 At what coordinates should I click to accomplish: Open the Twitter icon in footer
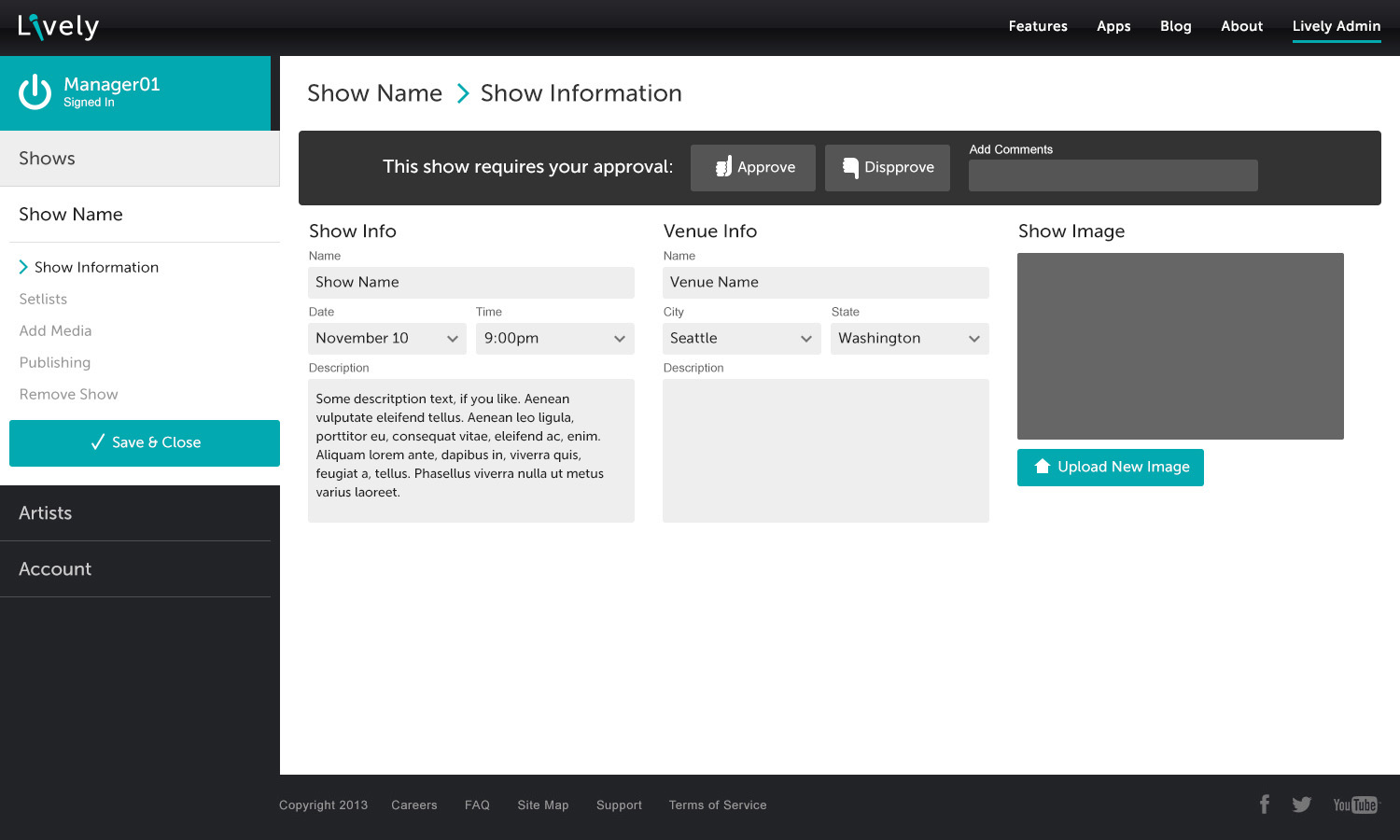(1302, 805)
